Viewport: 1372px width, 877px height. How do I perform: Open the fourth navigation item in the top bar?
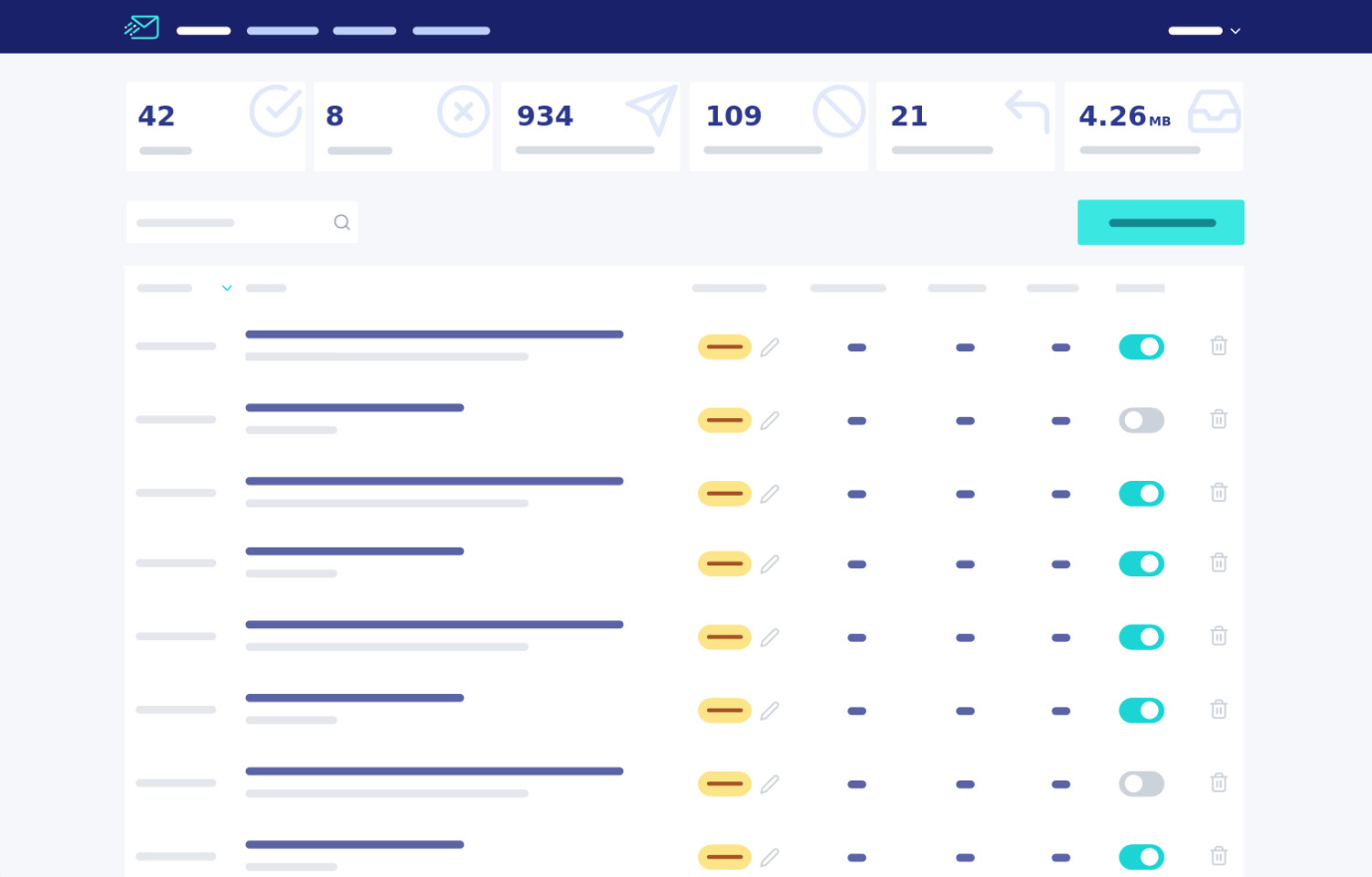[451, 31]
